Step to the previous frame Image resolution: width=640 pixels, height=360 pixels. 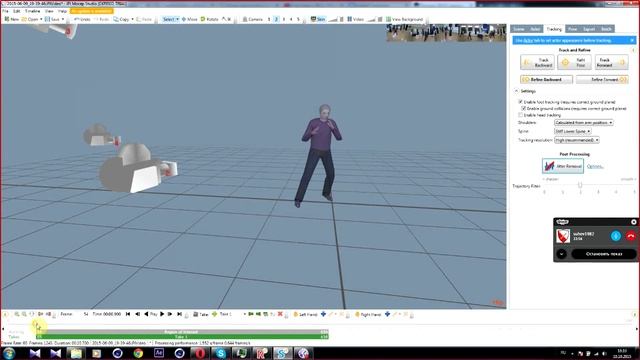click(137, 314)
